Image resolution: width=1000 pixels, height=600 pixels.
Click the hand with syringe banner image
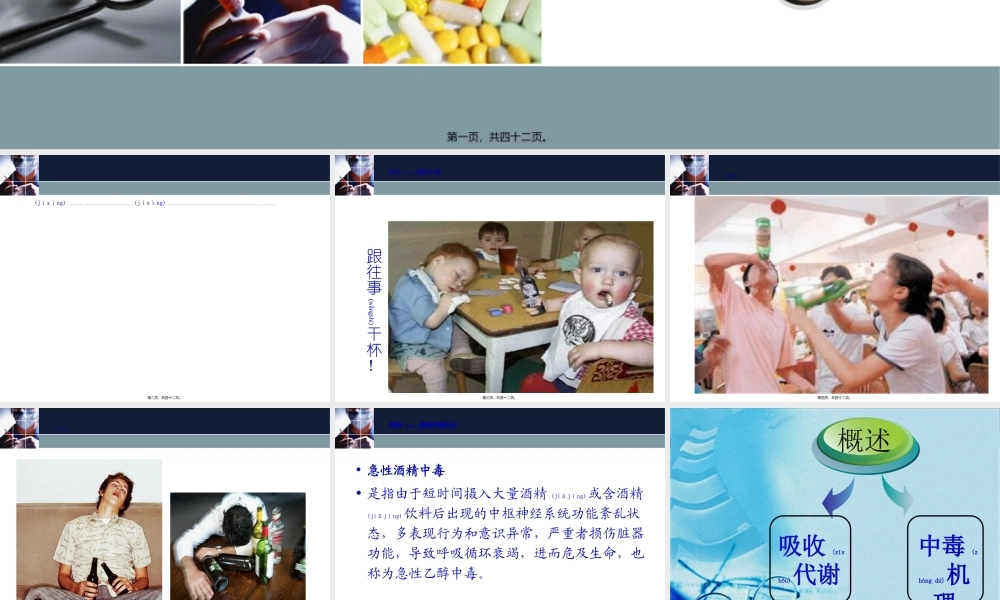[270, 30]
